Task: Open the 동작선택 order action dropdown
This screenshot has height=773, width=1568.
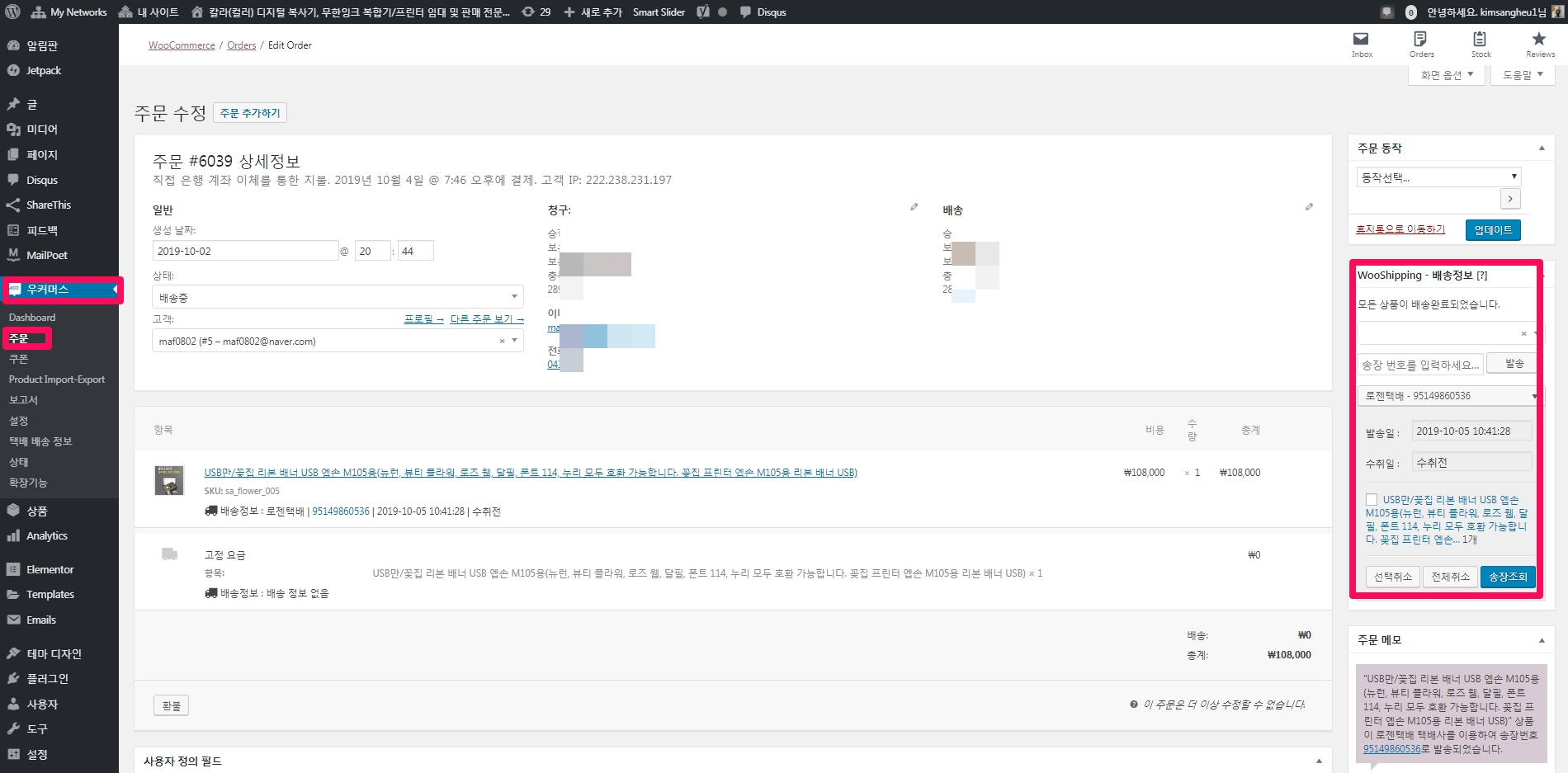Action: click(1438, 177)
